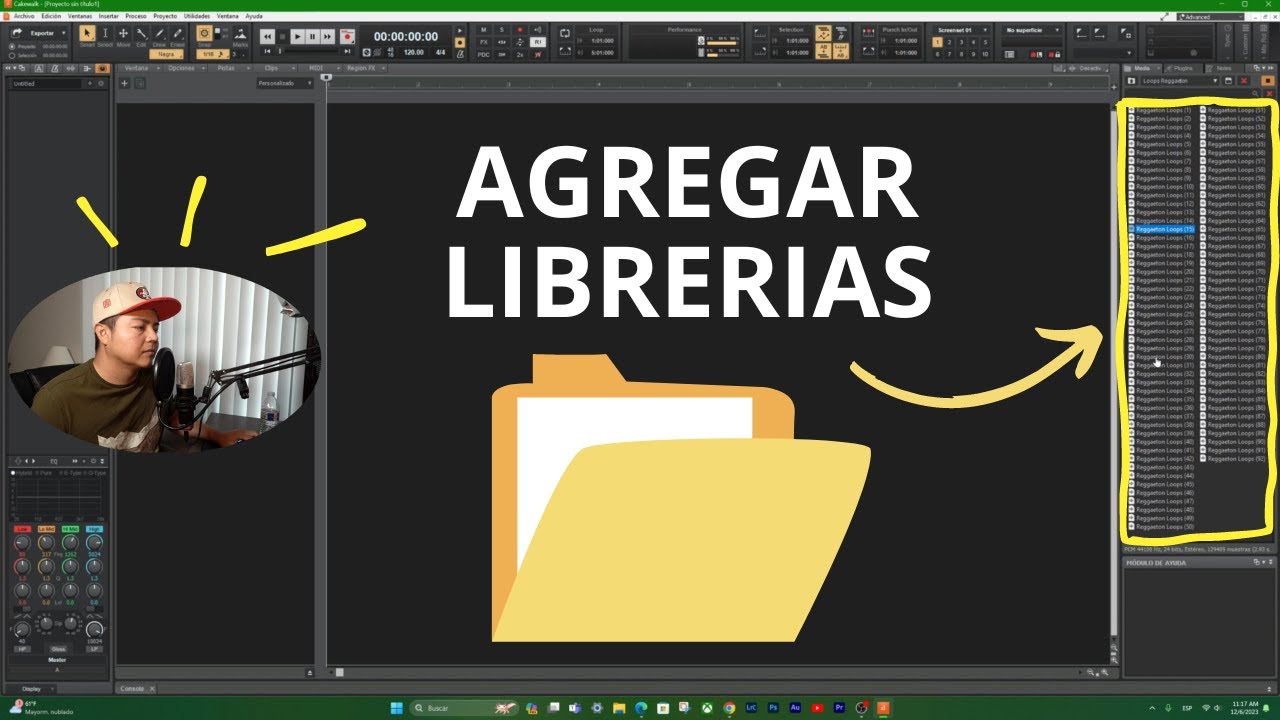The height and width of the screenshot is (720, 1280).
Task: Select Reggaeton Loops (50) file
Action: (1162, 526)
